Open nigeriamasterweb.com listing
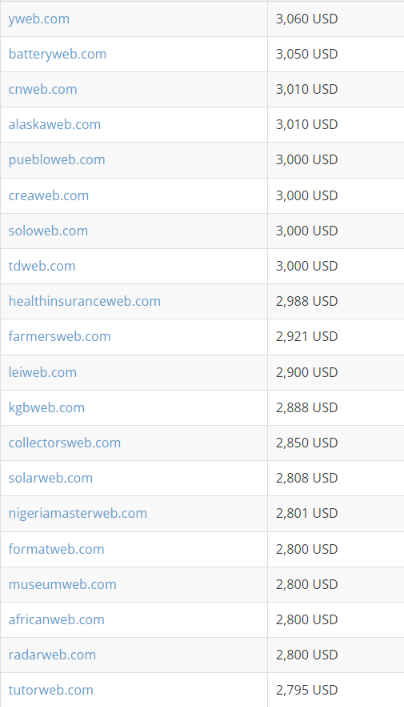 pos(78,514)
